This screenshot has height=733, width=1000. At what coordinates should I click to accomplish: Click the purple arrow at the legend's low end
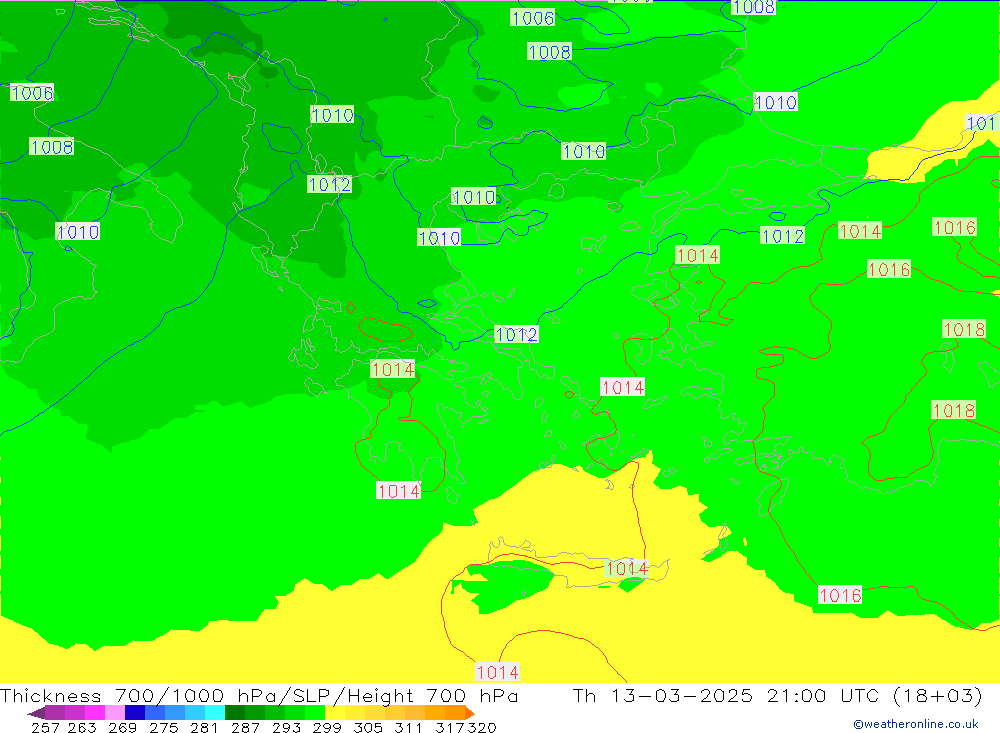(36, 713)
